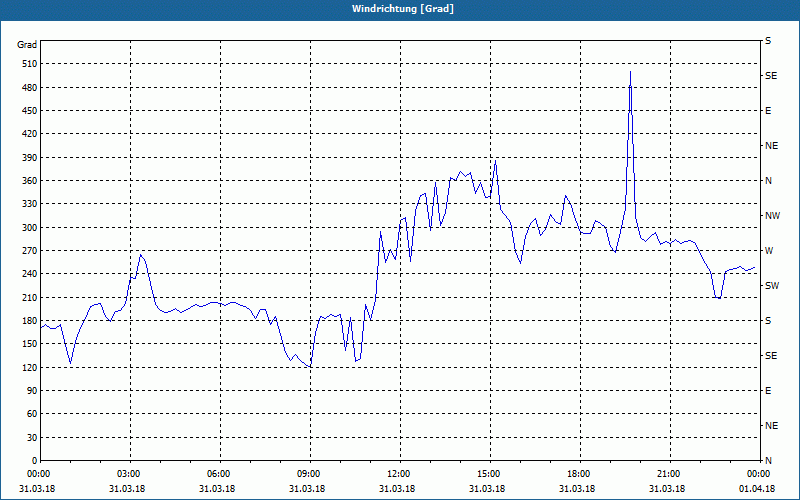
Task: Click the 270 y-axis label
Action: click(x=30, y=251)
